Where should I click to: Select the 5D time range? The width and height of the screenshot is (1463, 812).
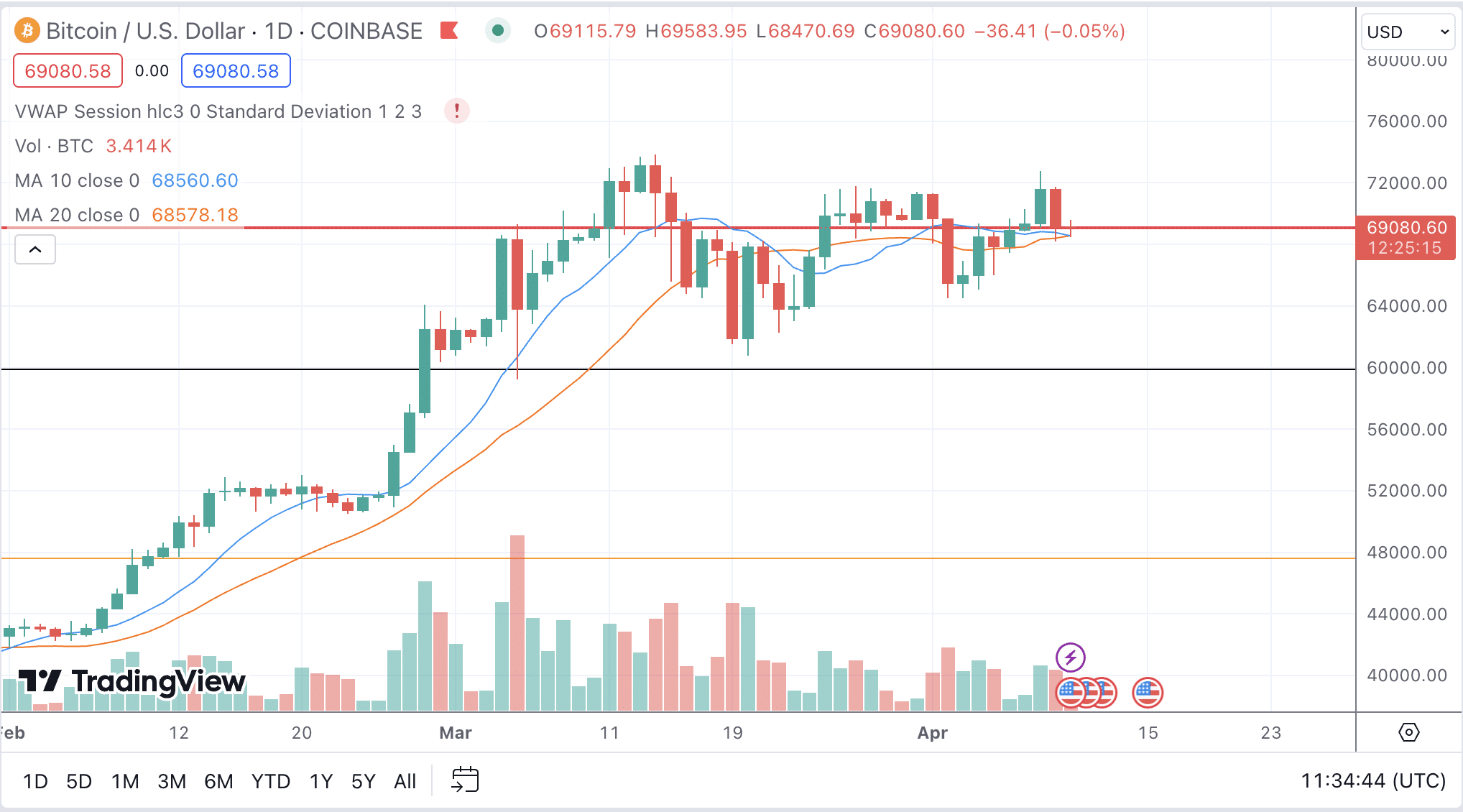[x=79, y=781]
